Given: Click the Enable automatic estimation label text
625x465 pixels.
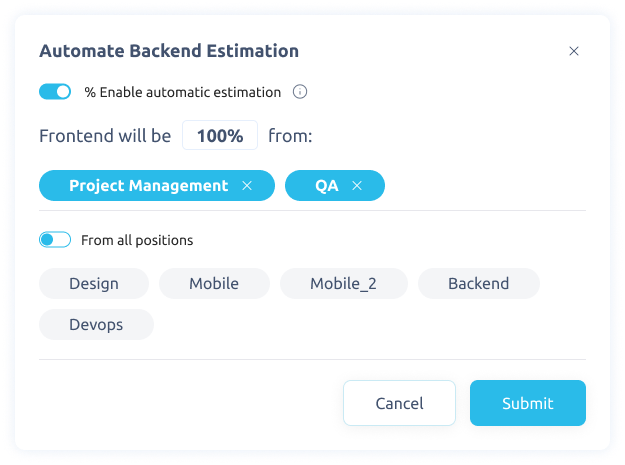Looking at the screenshot, I should (183, 92).
